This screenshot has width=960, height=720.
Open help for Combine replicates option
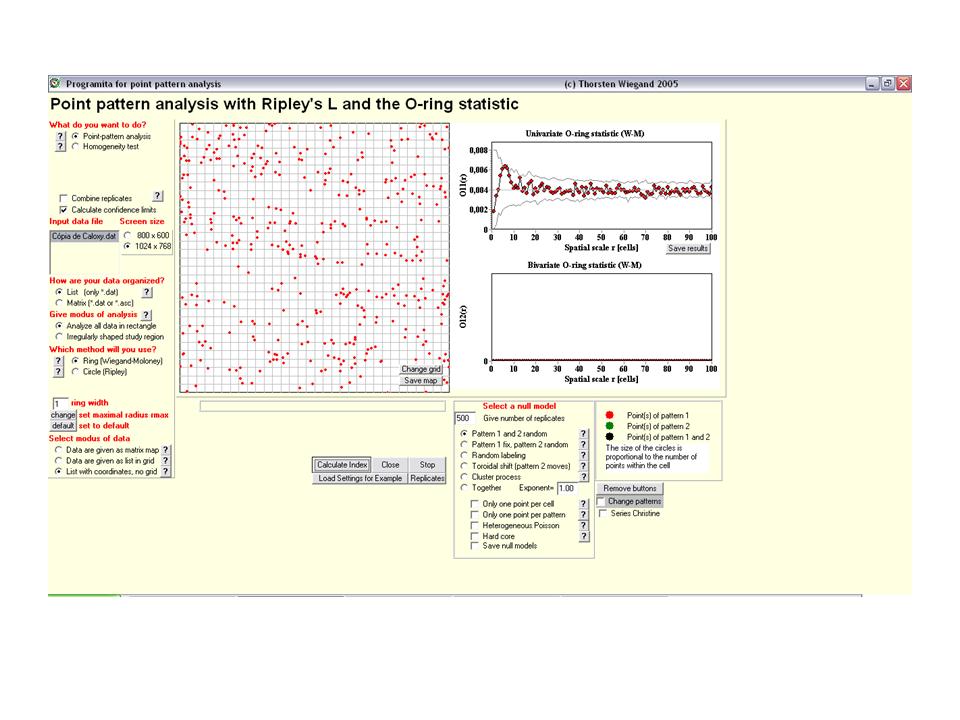tap(157, 197)
